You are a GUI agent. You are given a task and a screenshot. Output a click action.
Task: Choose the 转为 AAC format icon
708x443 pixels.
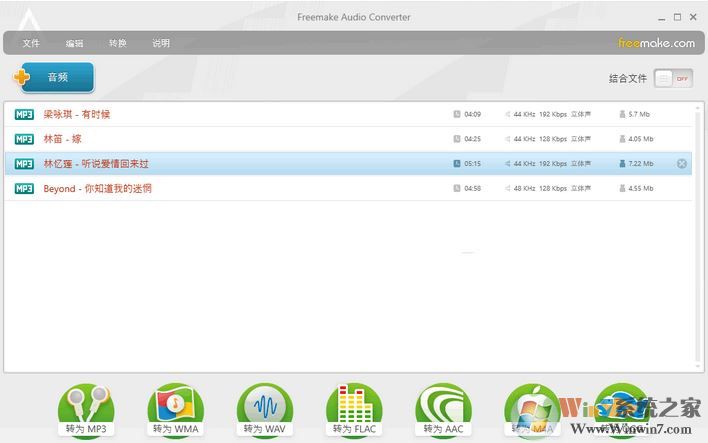443,410
